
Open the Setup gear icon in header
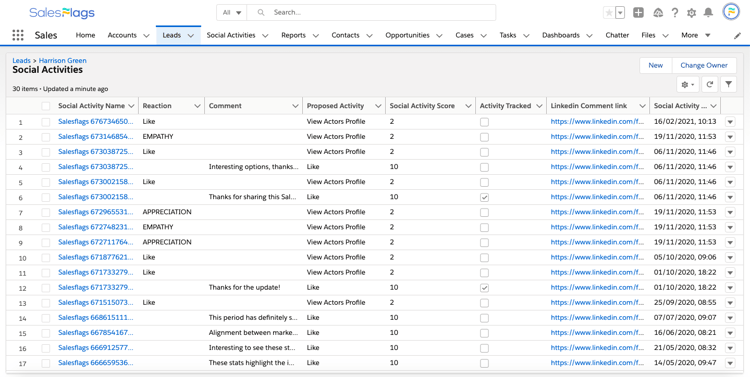pyautogui.click(x=691, y=13)
